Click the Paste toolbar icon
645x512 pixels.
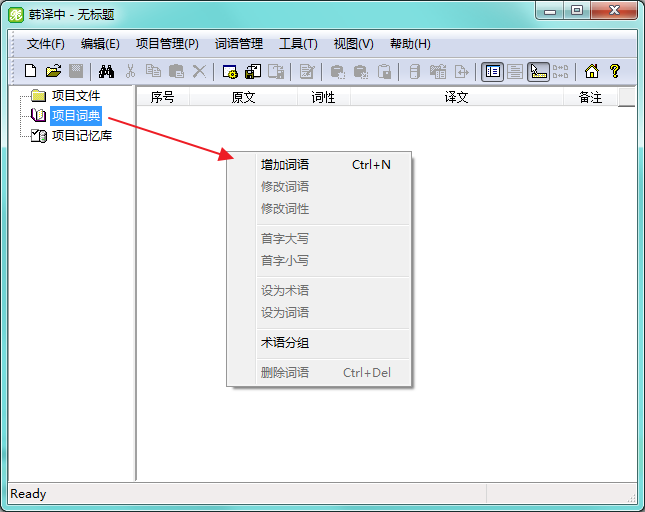click(176, 71)
